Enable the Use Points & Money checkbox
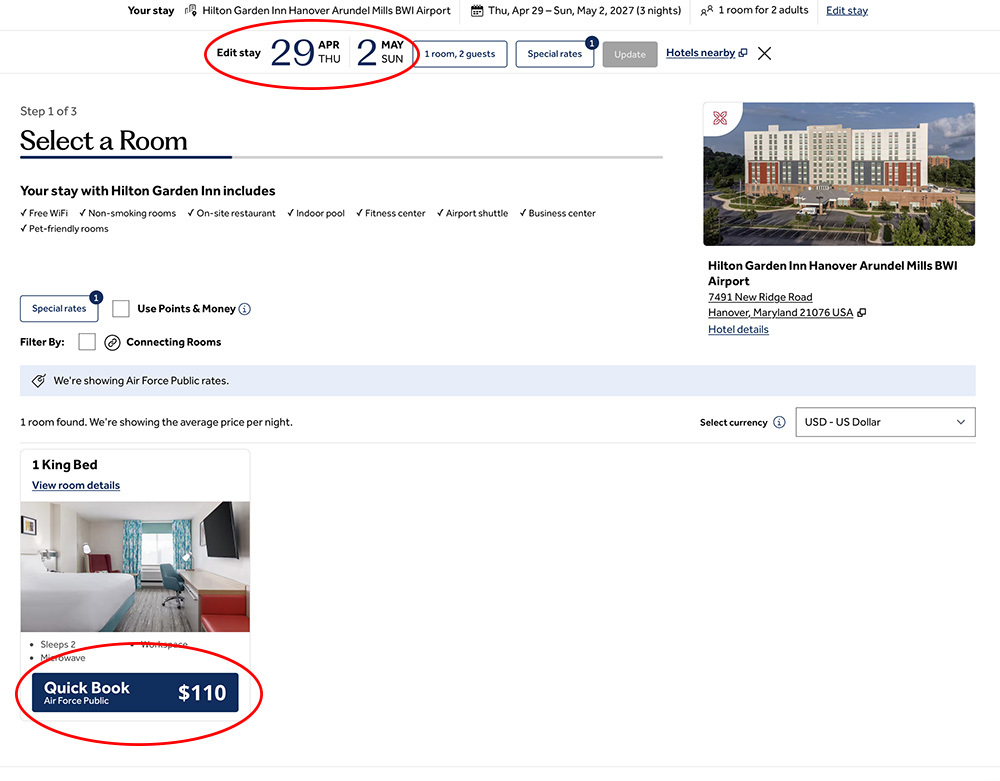The height and width of the screenshot is (781, 1000). (x=121, y=309)
